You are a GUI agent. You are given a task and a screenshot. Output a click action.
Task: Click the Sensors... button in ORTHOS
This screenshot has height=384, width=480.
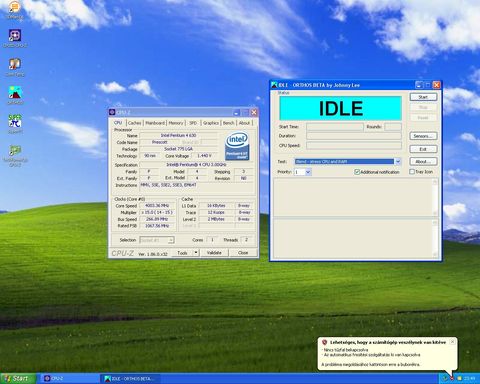pos(423,136)
